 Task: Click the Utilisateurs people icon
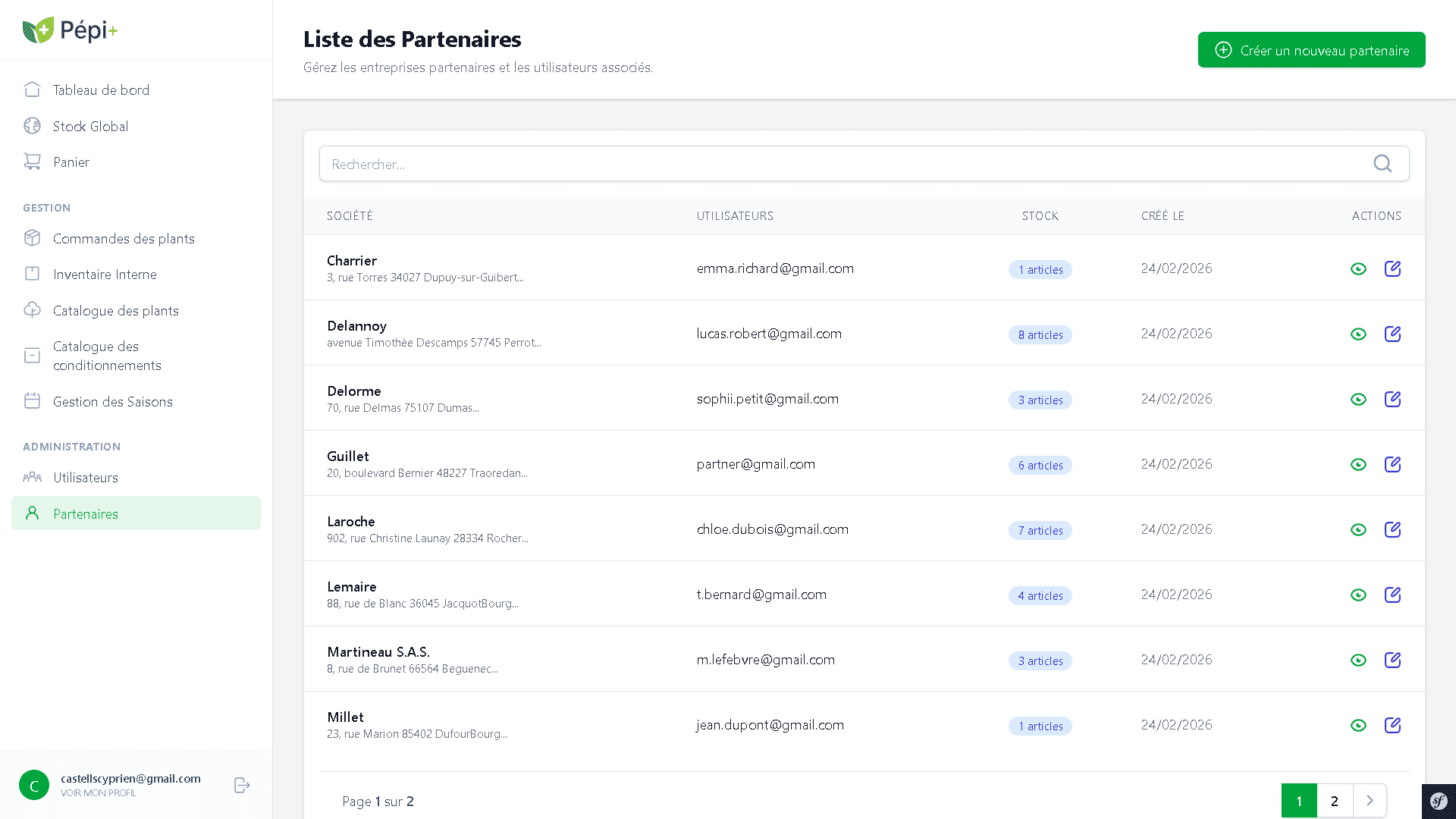click(33, 477)
